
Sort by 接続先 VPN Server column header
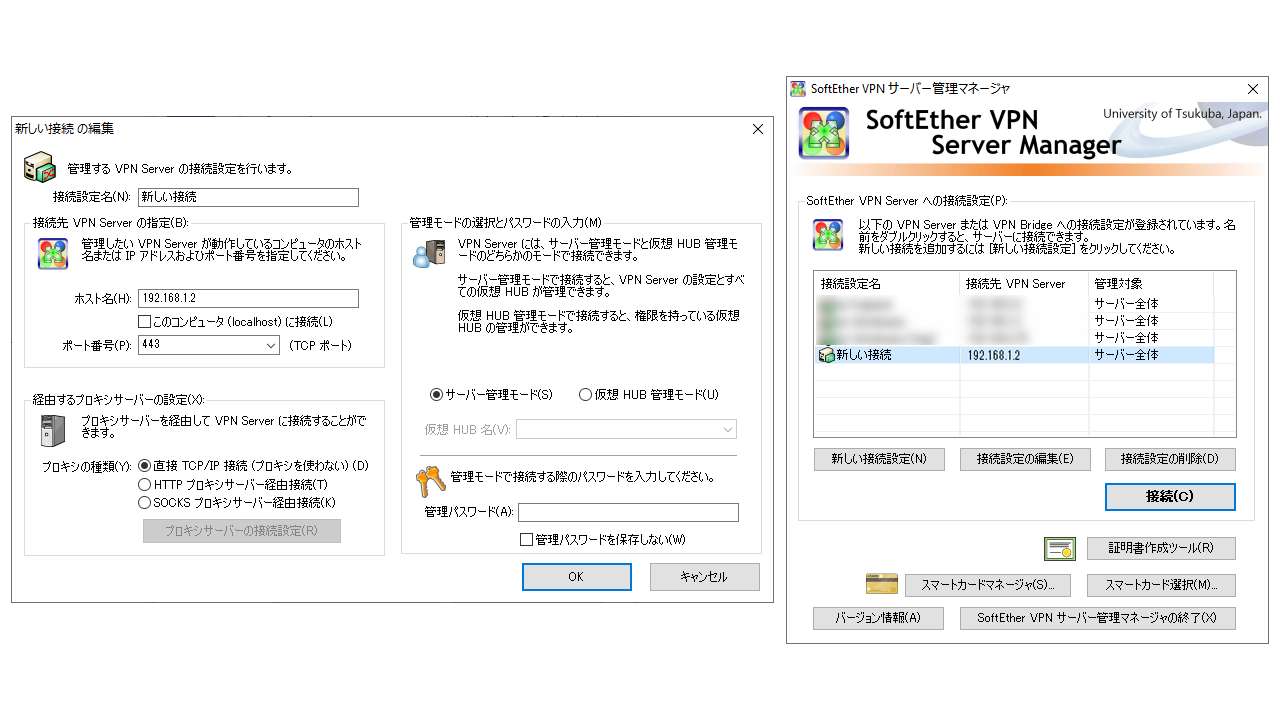point(1024,284)
